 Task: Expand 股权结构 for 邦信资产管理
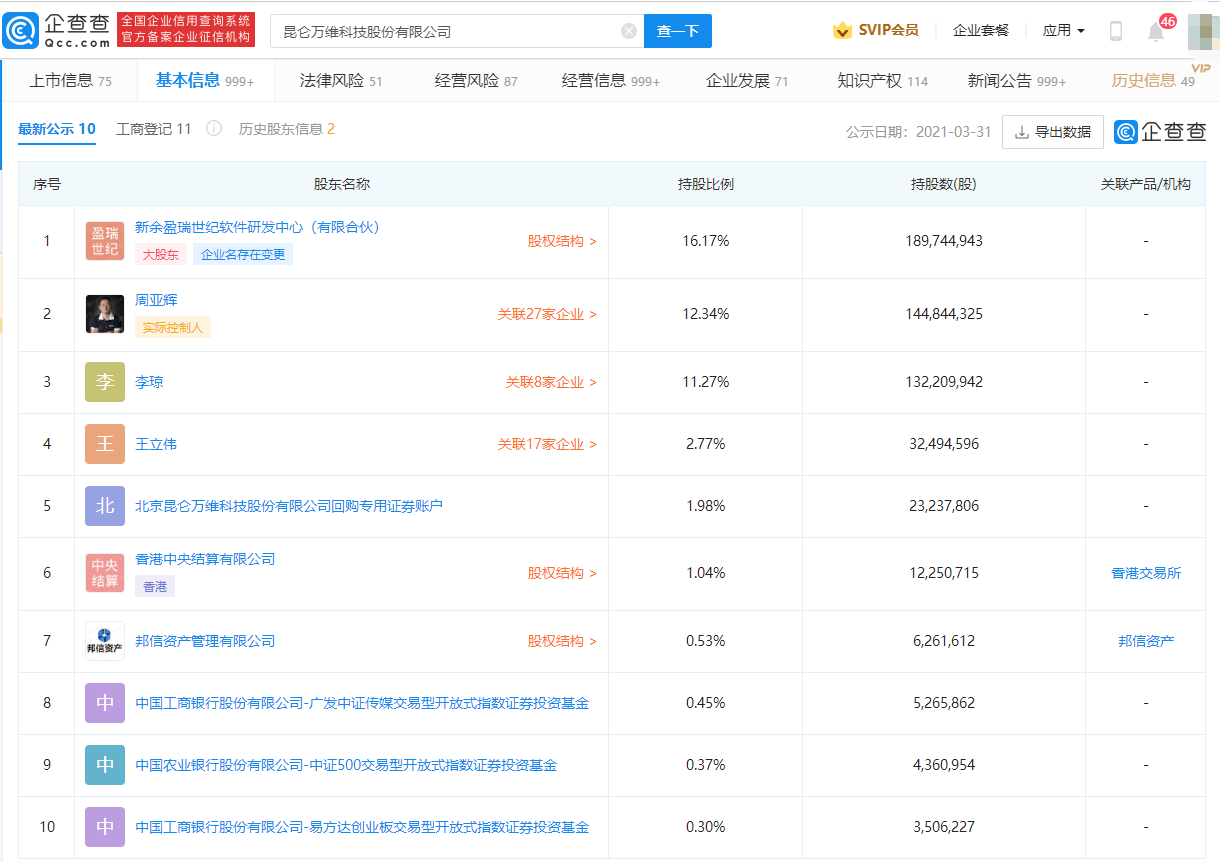point(562,641)
